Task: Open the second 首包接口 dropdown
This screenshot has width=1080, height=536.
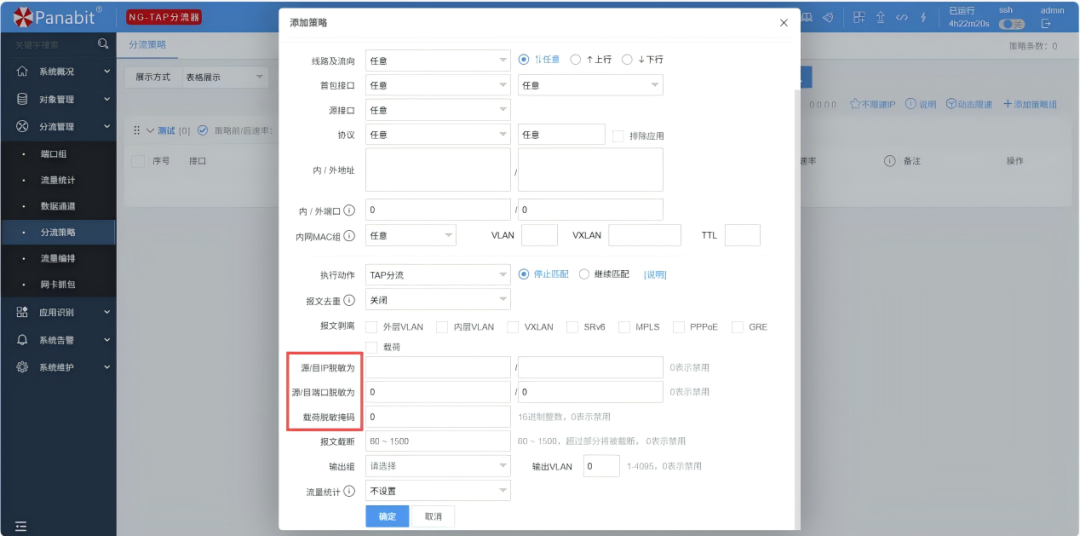Action: 591,85
